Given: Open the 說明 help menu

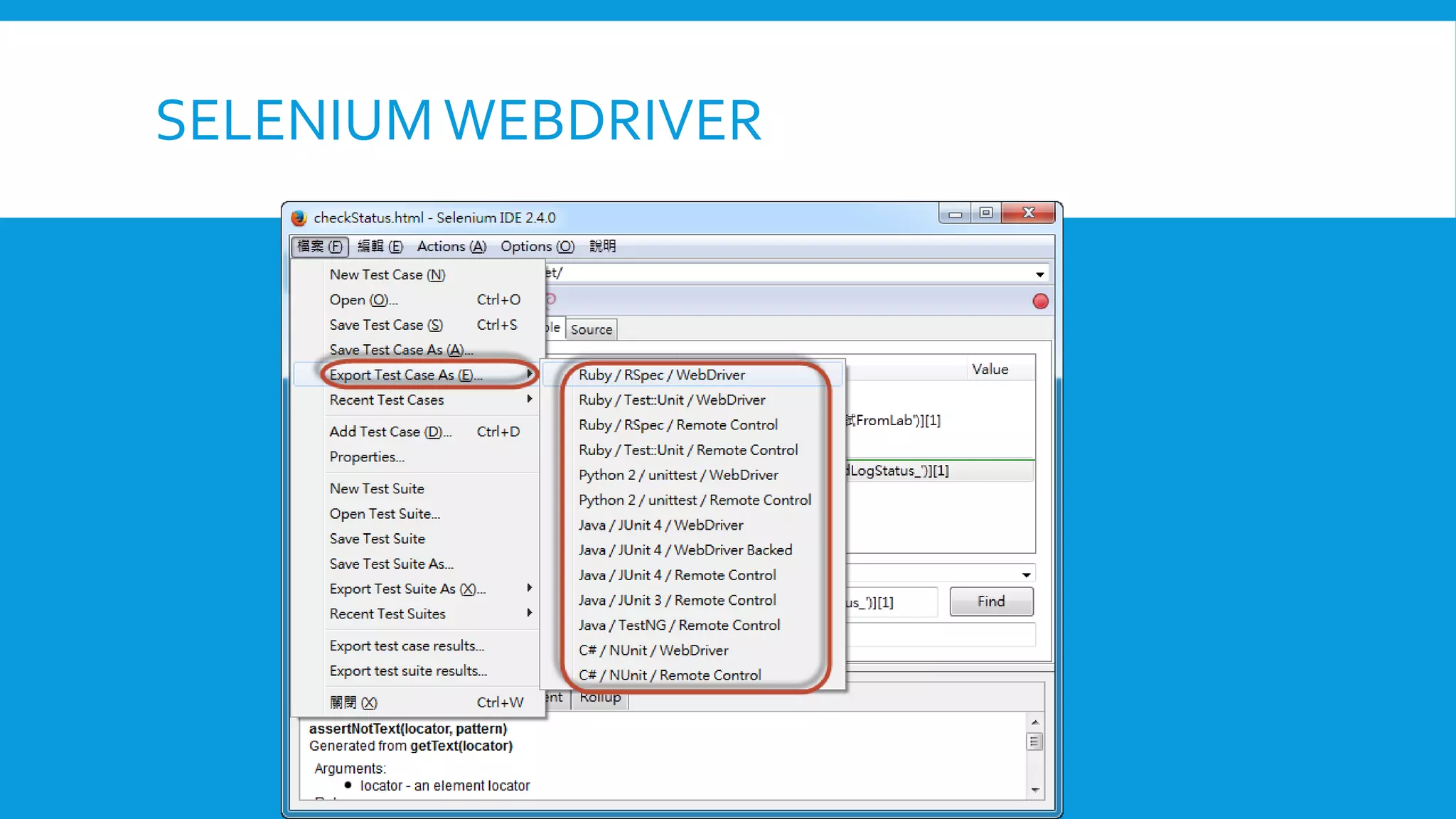Looking at the screenshot, I should [x=603, y=246].
